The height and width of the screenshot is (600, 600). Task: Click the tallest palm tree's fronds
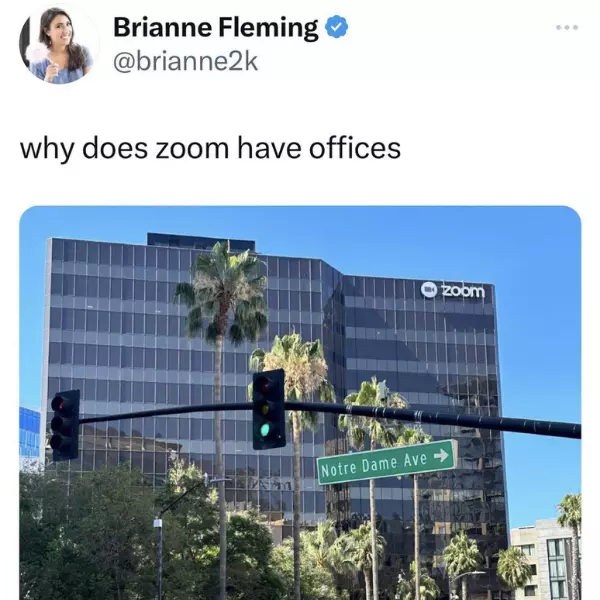[223, 293]
